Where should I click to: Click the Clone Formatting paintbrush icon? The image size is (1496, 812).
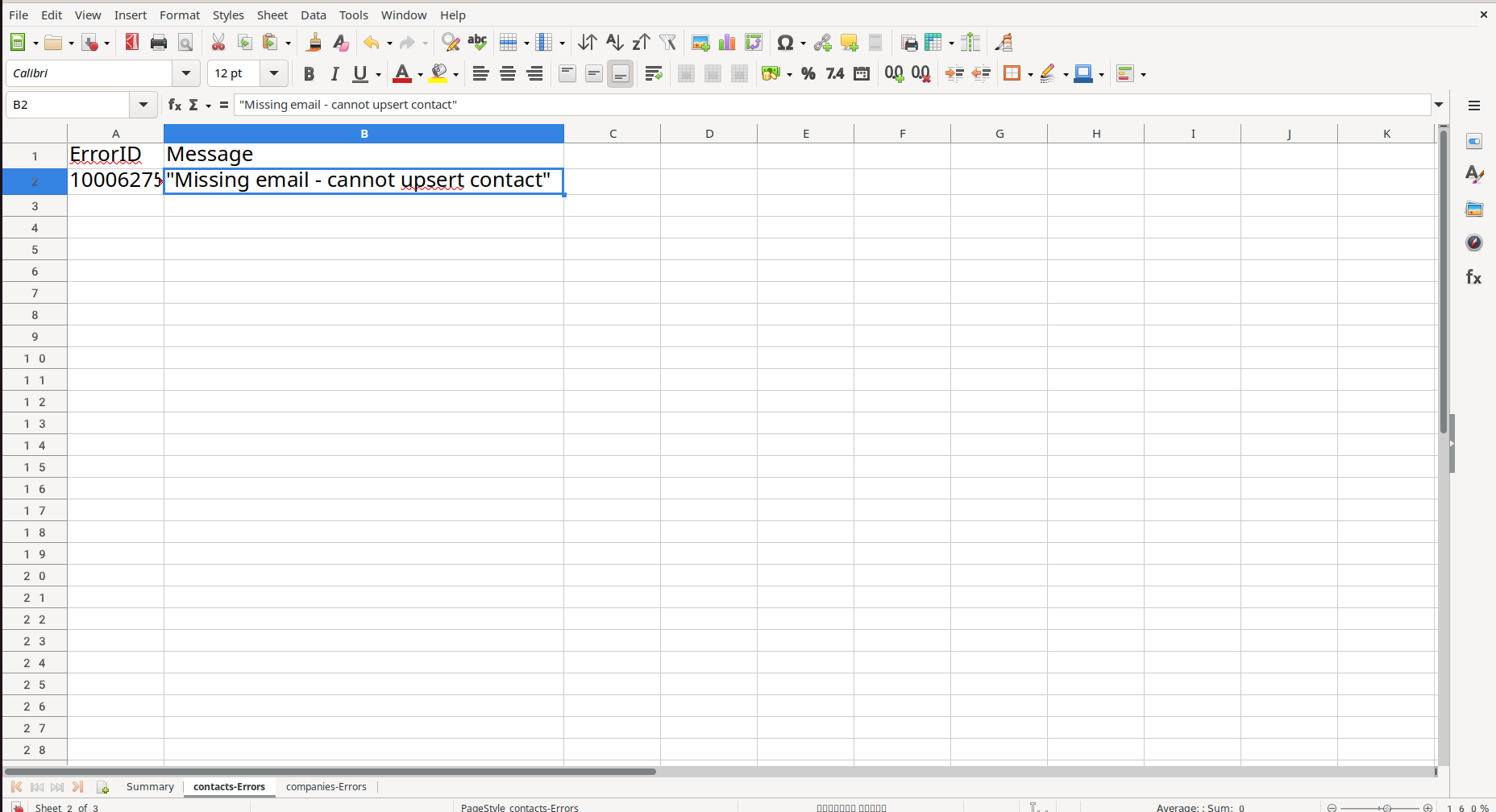click(x=314, y=43)
